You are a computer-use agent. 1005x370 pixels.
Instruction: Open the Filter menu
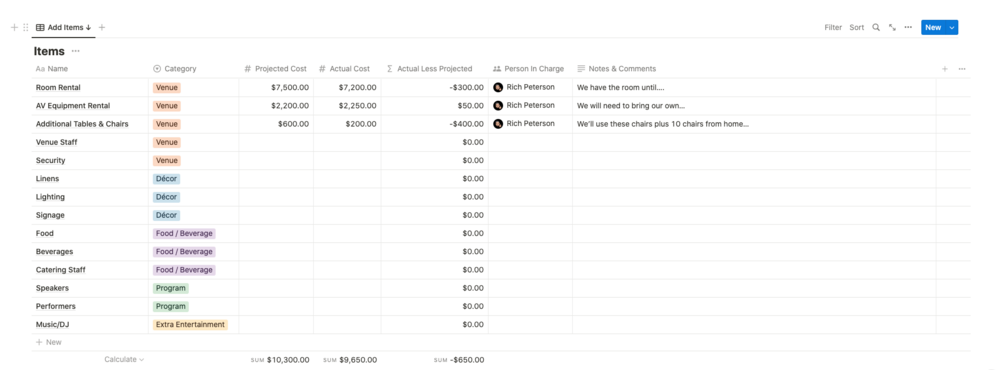pyautogui.click(x=833, y=28)
